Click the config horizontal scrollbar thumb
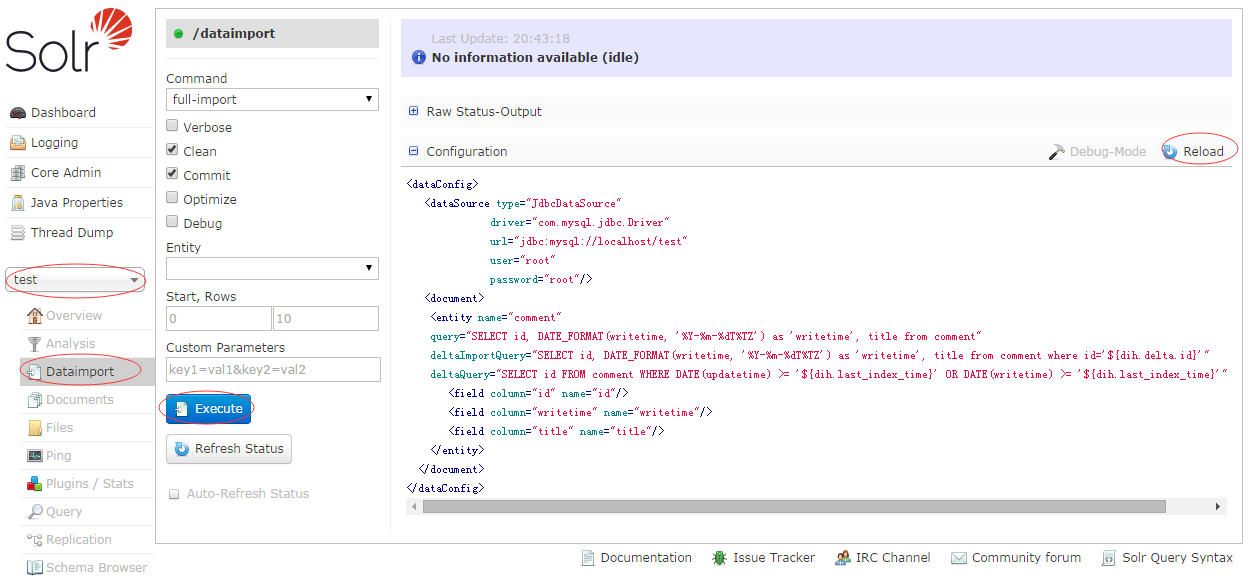This screenshot has height=583, width=1252. pos(794,507)
